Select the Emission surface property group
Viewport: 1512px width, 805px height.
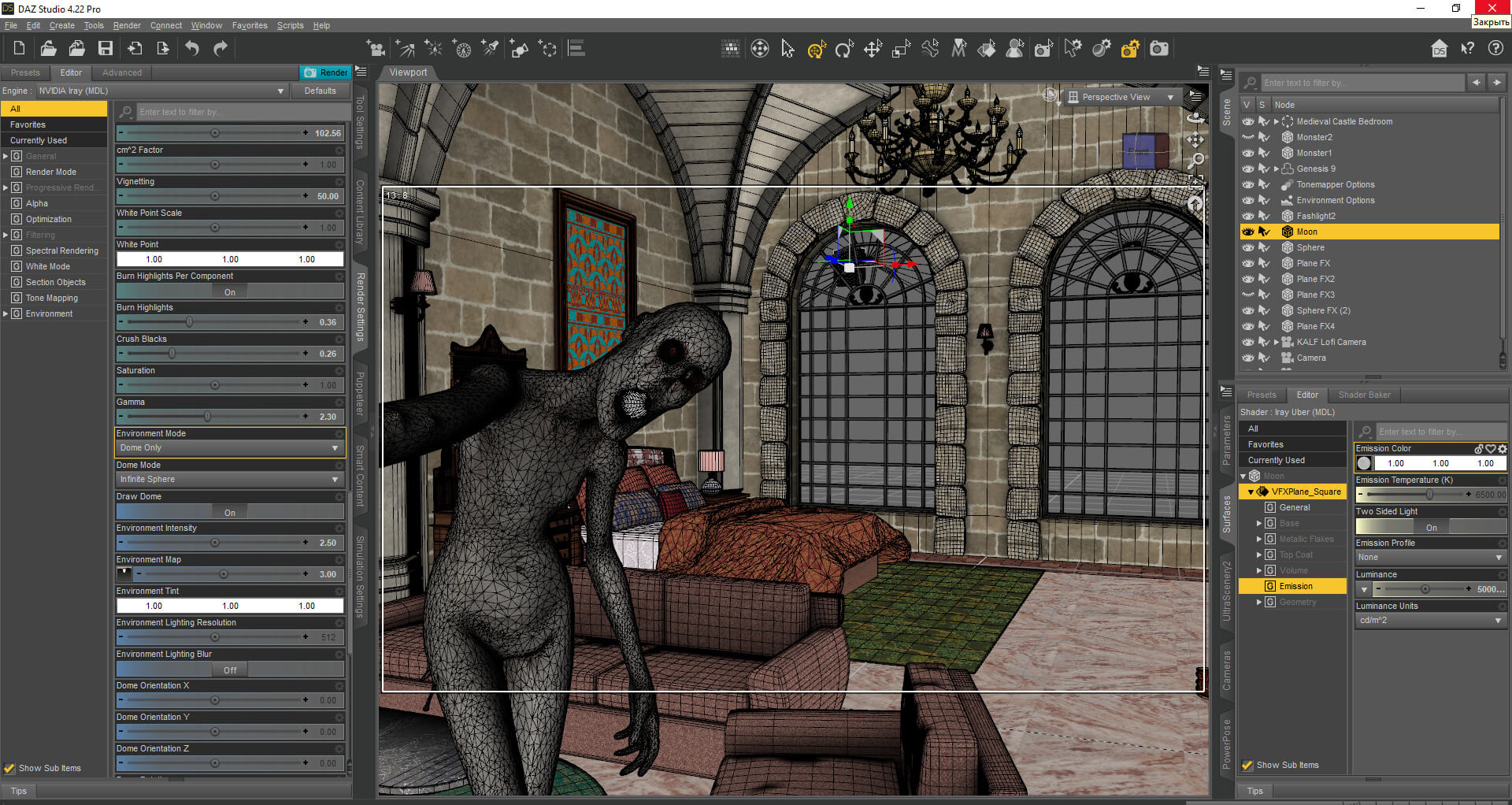coord(1295,586)
